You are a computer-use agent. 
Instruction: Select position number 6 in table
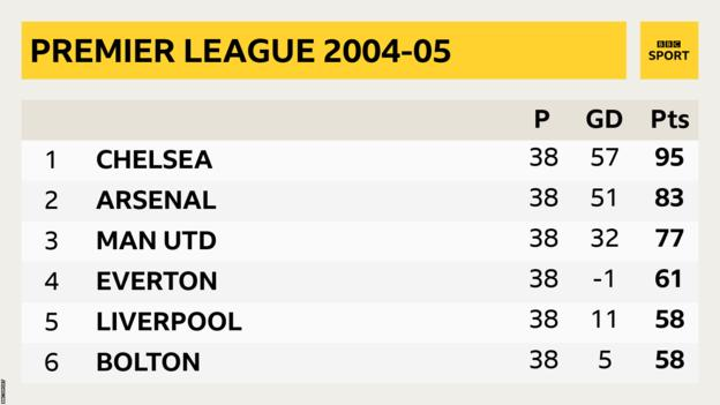pyautogui.click(x=51, y=361)
